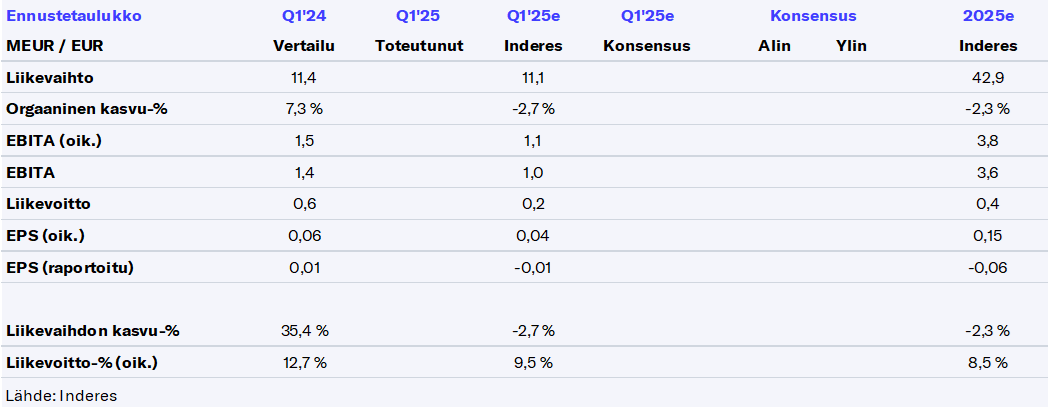Viewport: 1048px width, 407px height.
Task: Click the Liikevaihdon kasvu-% row label
Action: (92, 331)
